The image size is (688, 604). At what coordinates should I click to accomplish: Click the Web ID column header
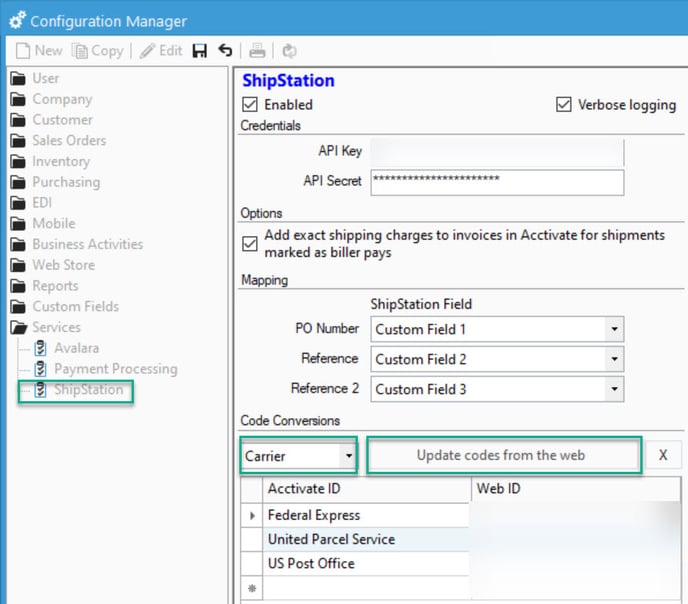(x=576, y=489)
